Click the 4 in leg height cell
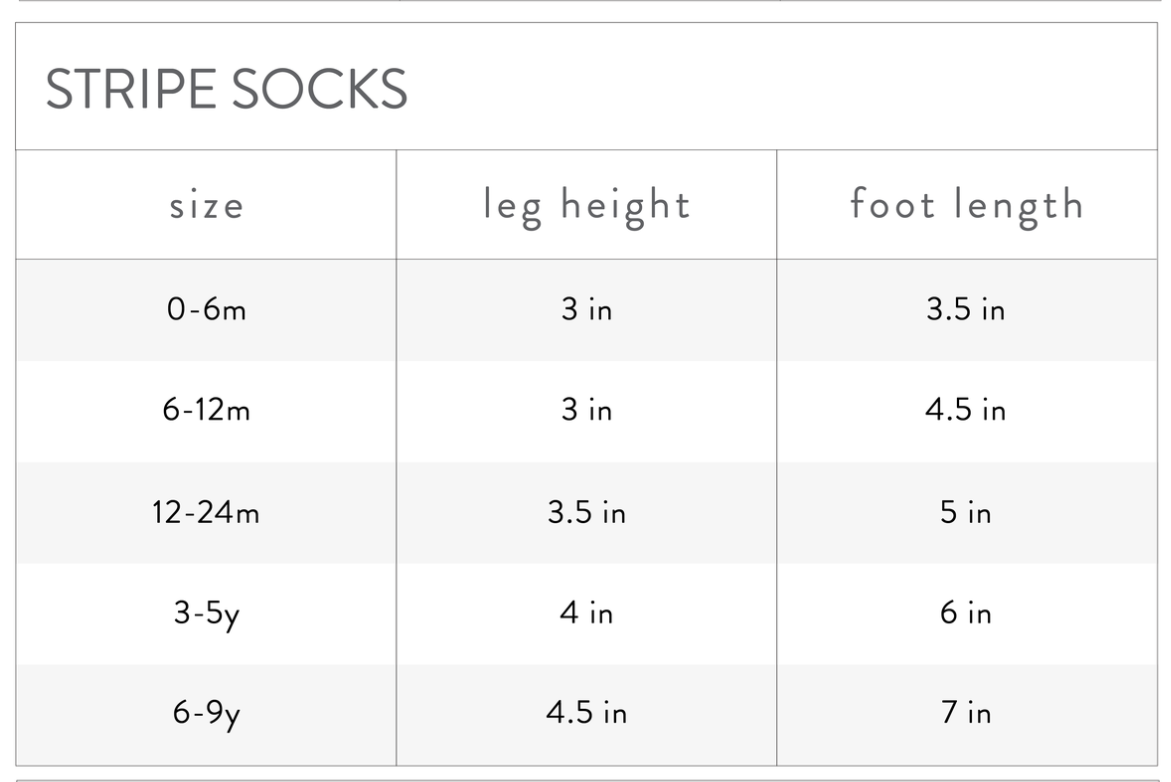 (587, 613)
